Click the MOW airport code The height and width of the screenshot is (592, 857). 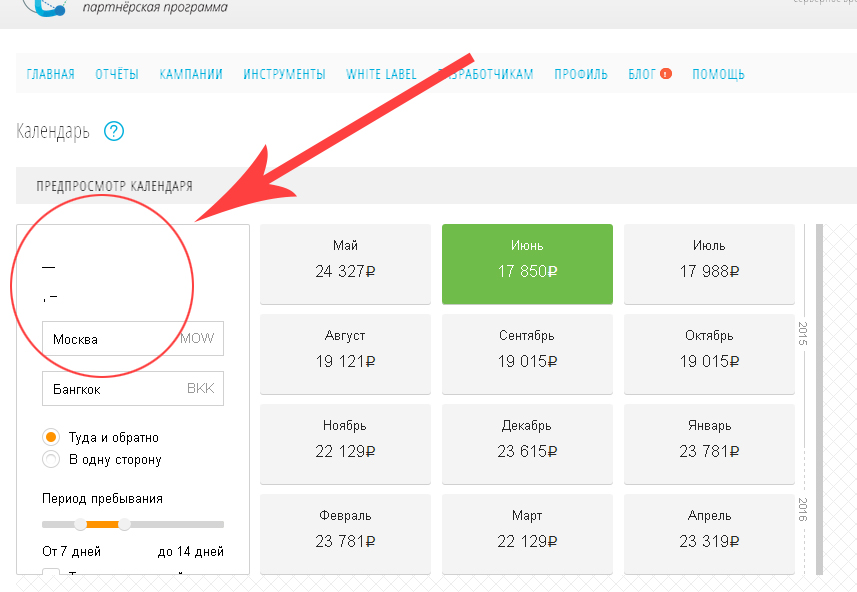coord(197,338)
